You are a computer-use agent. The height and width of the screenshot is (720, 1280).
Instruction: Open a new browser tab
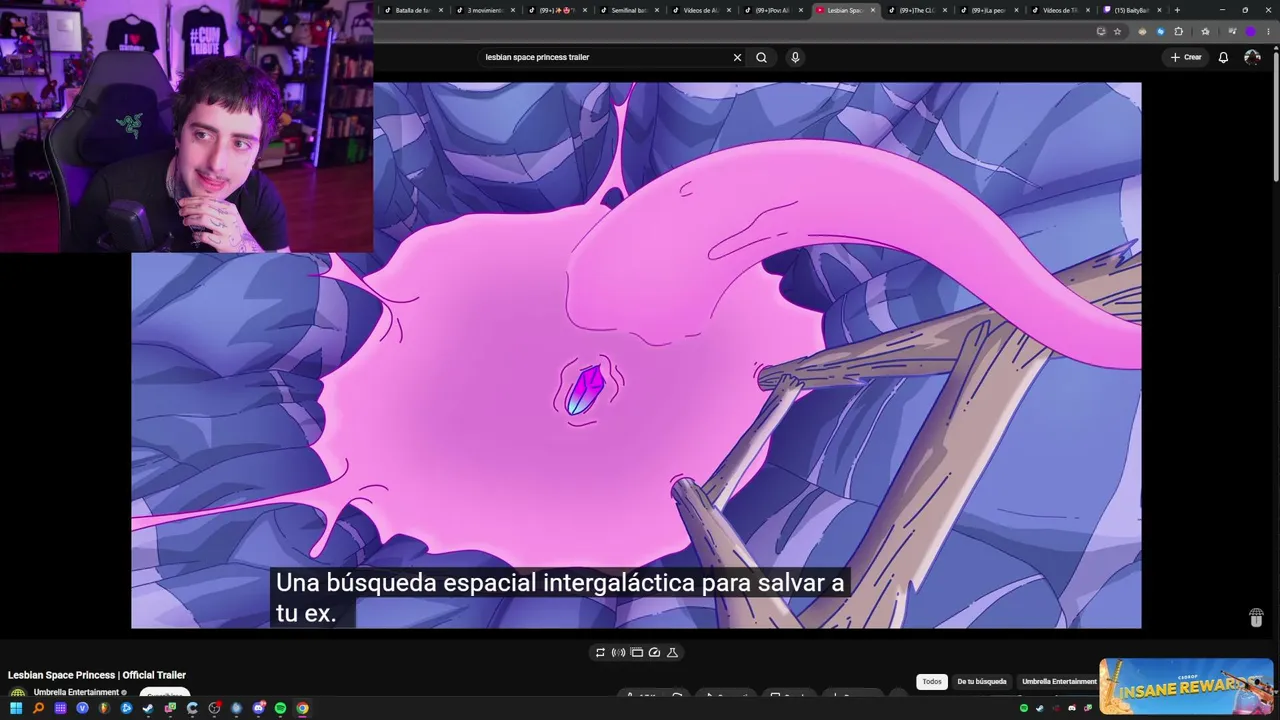(1177, 10)
